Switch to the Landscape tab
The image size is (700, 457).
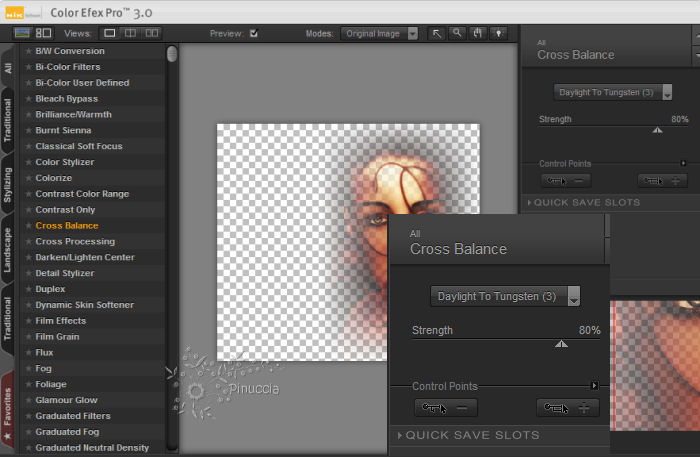tap(8, 249)
